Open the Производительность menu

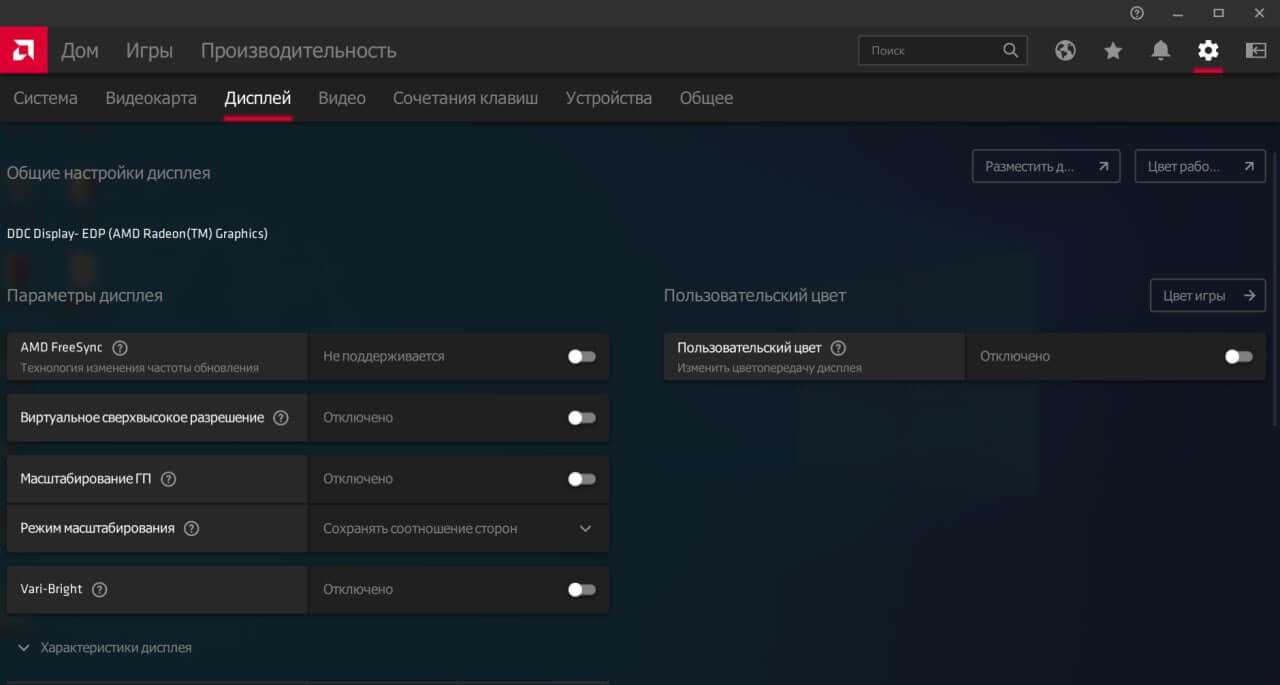coord(298,50)
